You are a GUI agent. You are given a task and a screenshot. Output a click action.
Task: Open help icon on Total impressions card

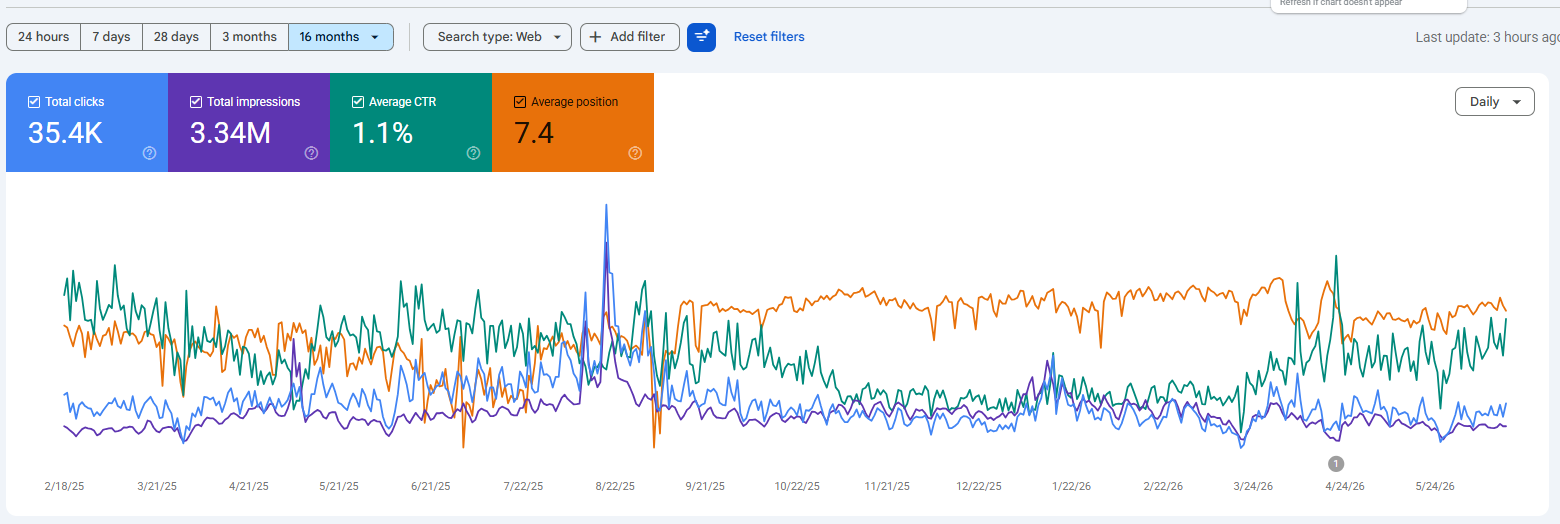click(312, 153)
